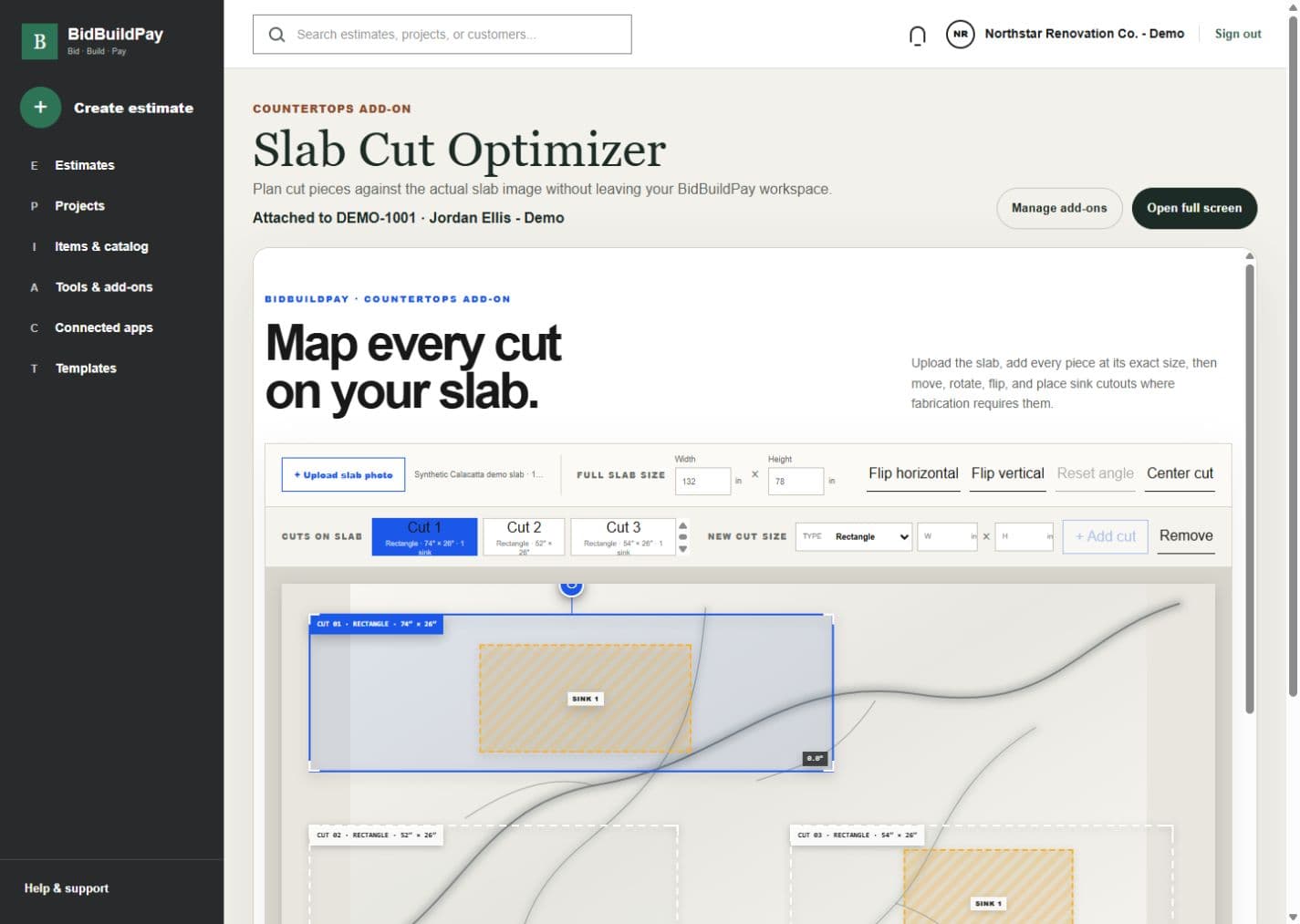Click the Cut 01 rectangle label
The width and height of the screenshot is (1300, 924).
(x=377, y=624)
